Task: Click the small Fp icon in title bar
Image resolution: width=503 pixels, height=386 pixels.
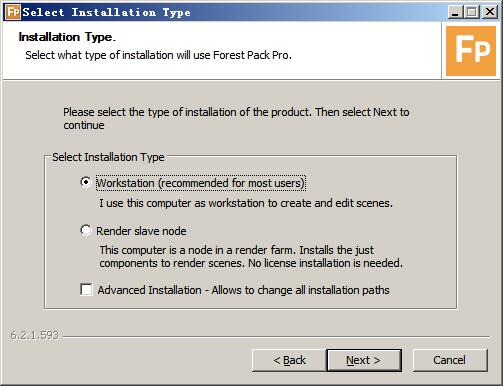Action: pos(13,12)
